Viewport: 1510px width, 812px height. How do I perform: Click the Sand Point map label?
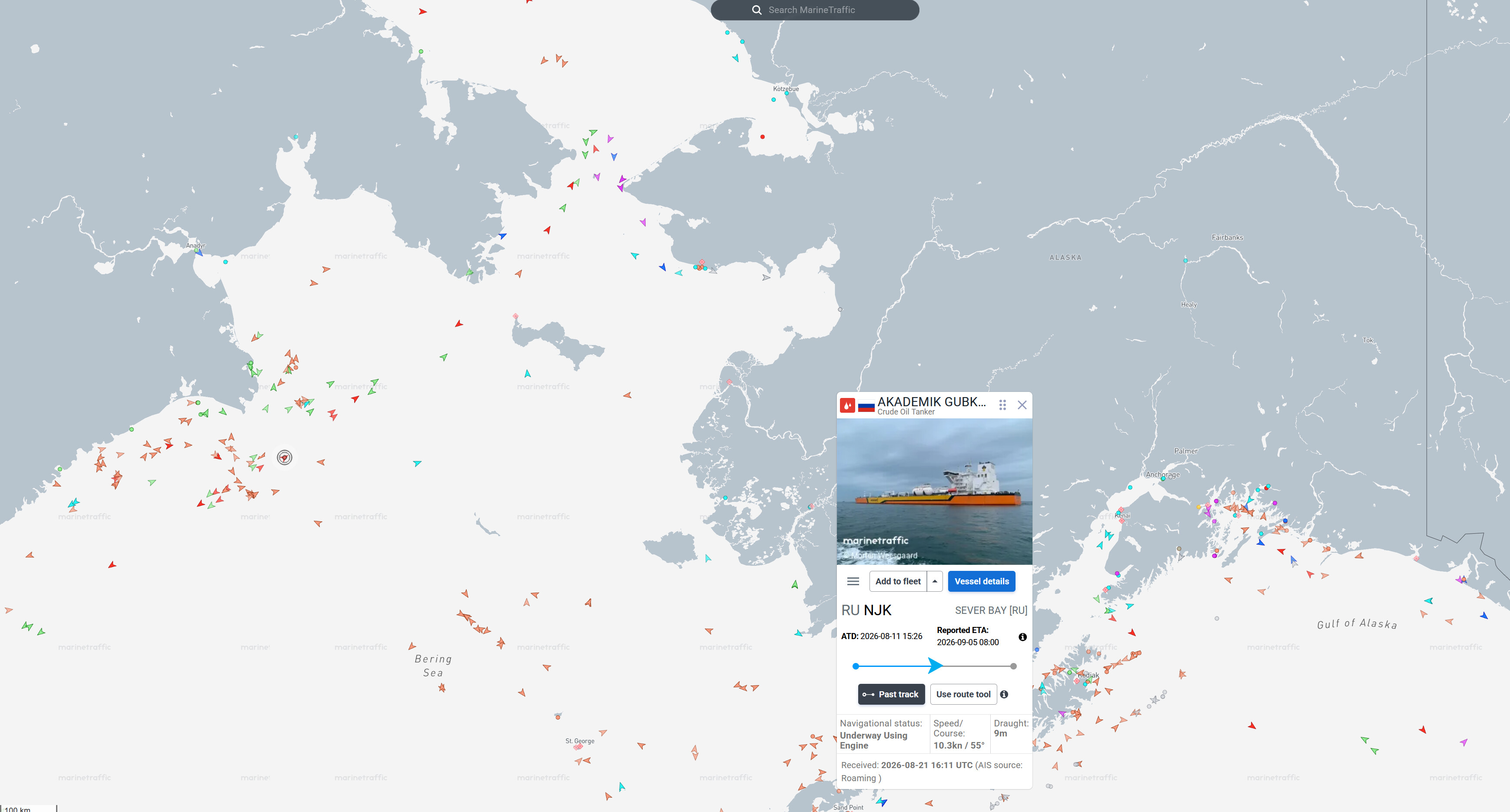(848, 807)
